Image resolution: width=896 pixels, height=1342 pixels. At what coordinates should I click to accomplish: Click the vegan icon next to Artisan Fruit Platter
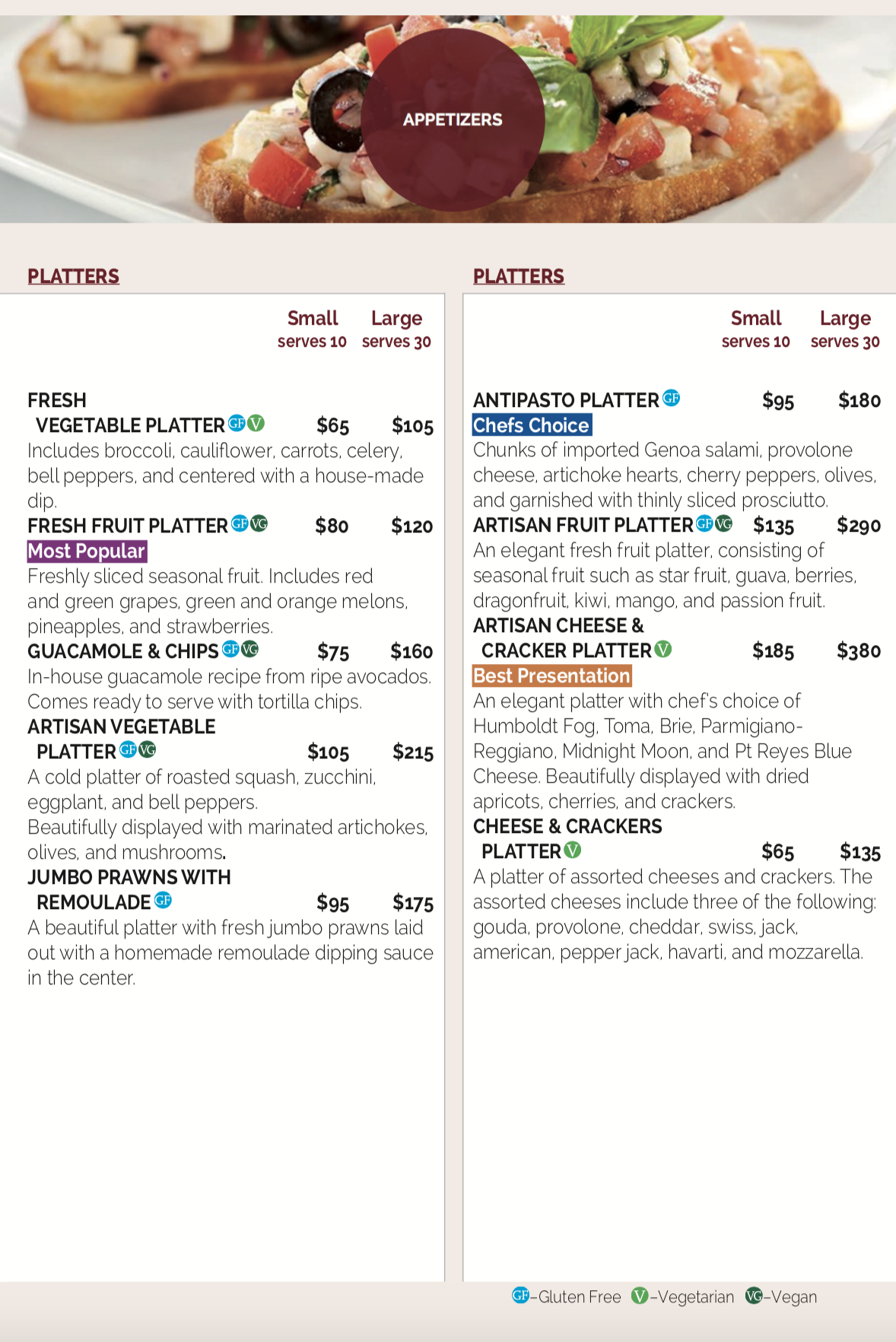point(723,523)
